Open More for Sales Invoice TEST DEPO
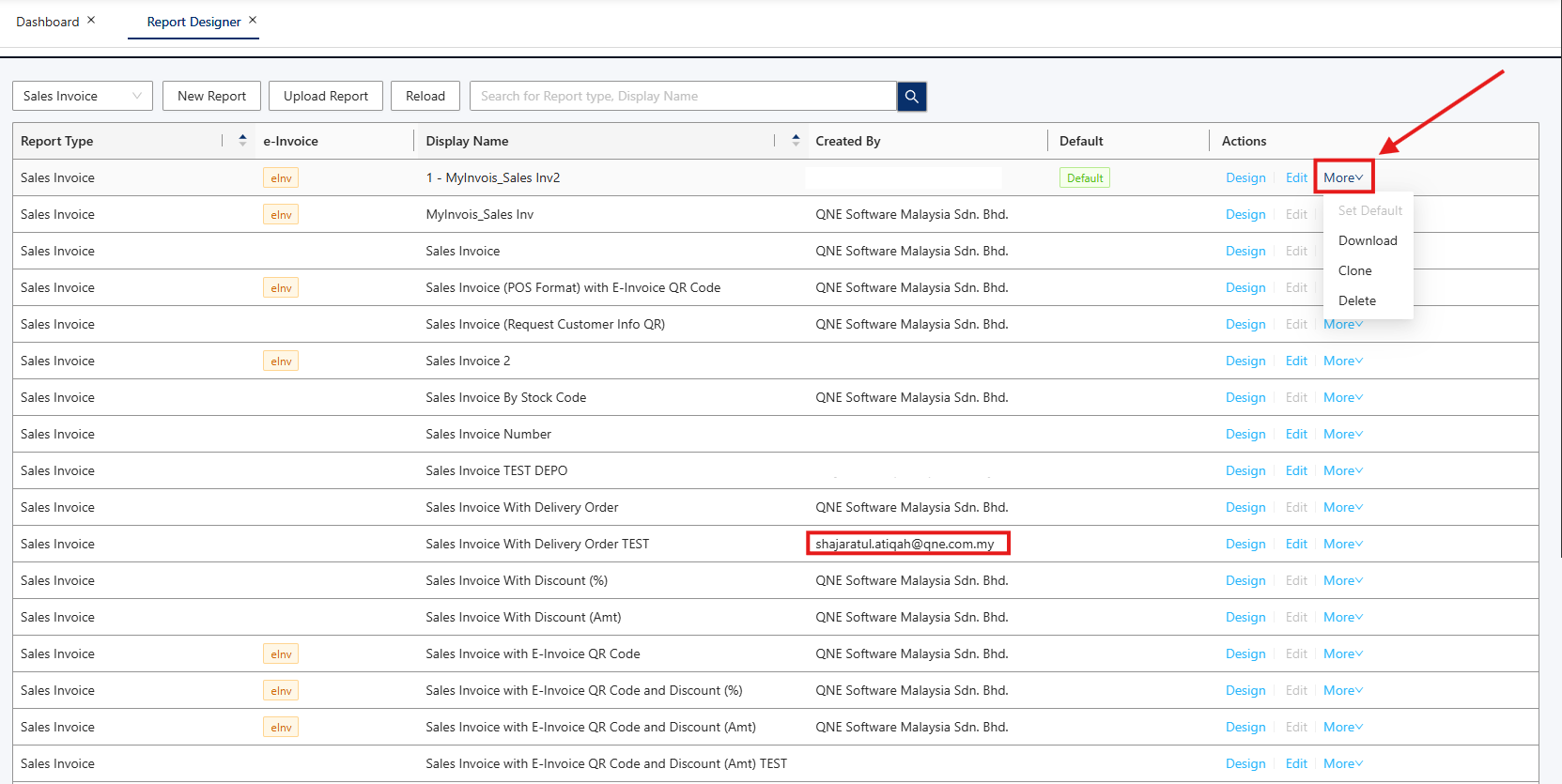The width and height of the screenshot is (1562, 784). coord(1342,471)
